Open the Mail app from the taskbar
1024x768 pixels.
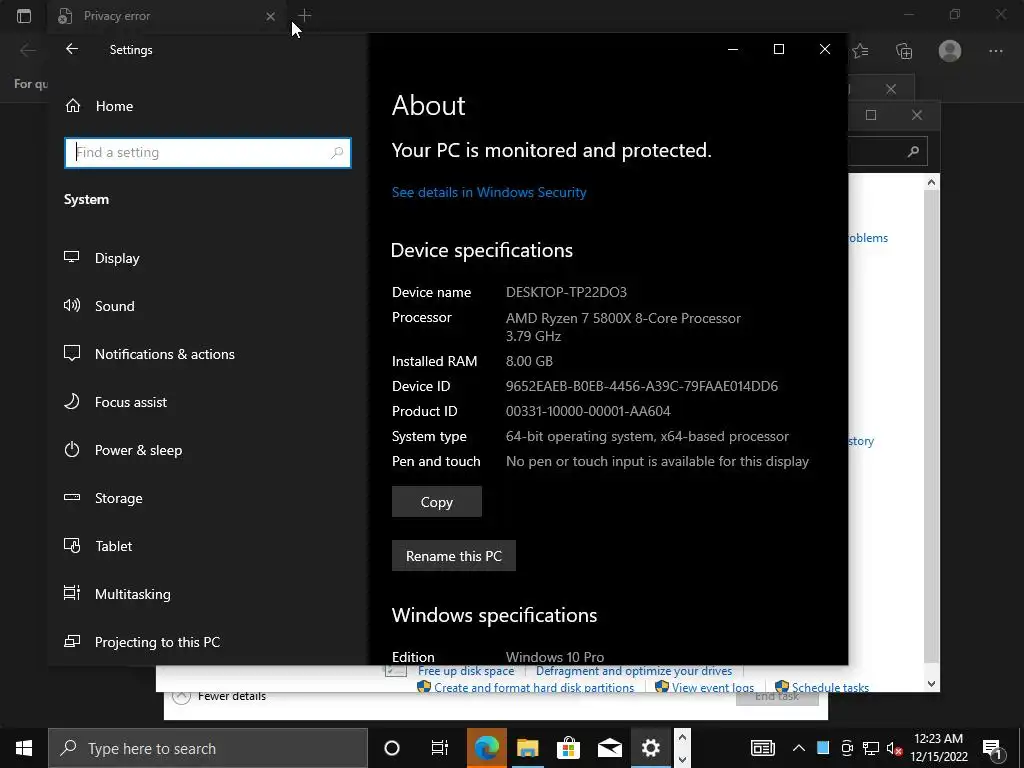[610, 748]
